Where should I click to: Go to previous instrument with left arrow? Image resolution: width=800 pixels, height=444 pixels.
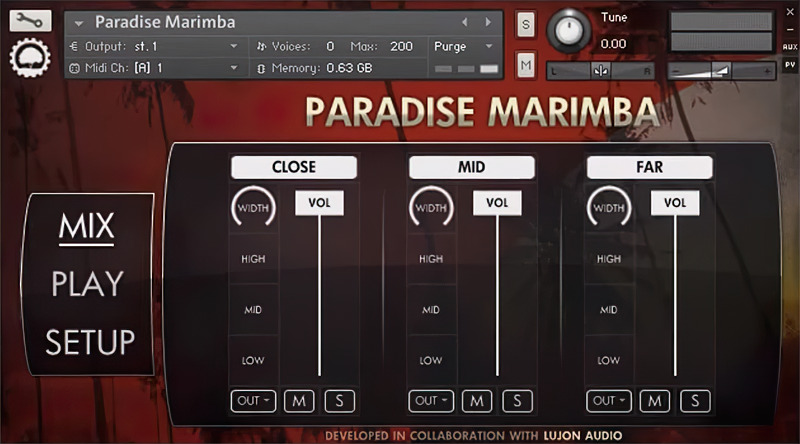click(464, 22)
